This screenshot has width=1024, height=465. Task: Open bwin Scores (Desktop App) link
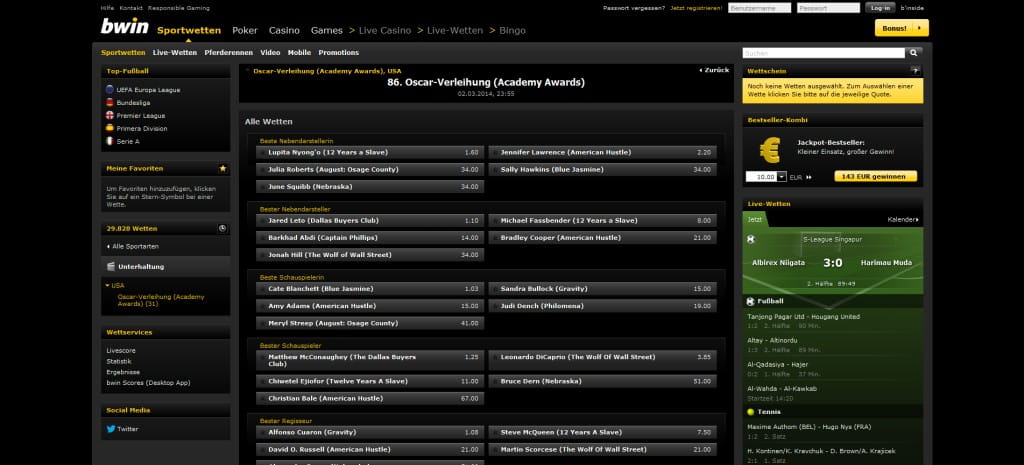point(148,383)
